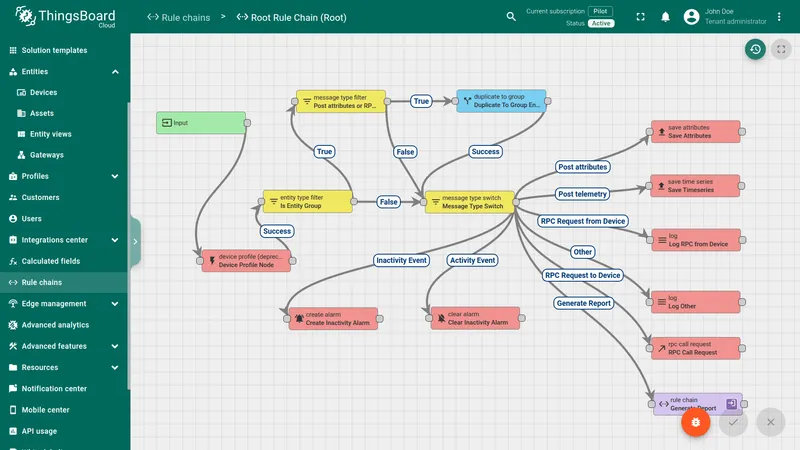Select the Log RPC from Device node

click(x=696, y=240)
